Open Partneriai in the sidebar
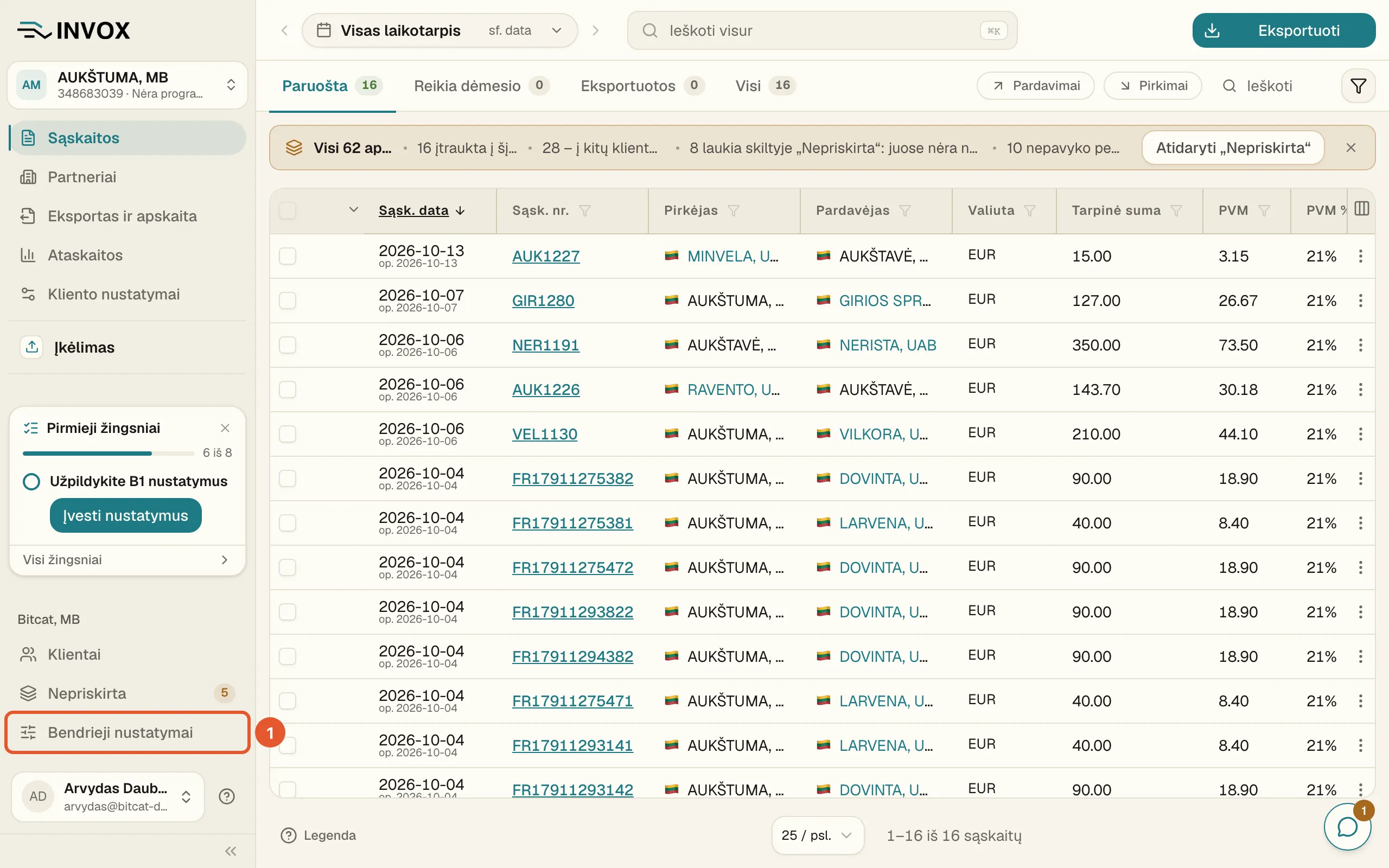The height and width of the screenshot is (868, 1389). pyautogui.click(x=128, y=177)
